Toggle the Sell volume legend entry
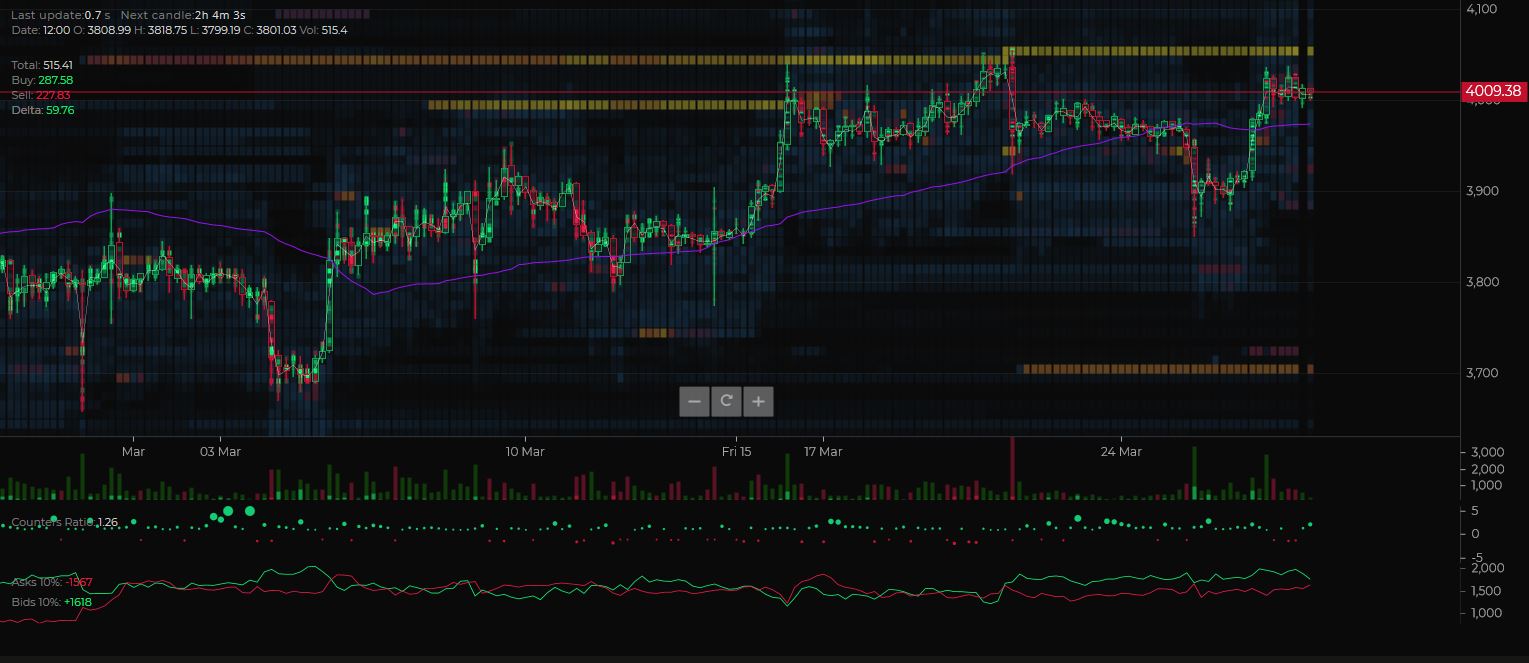Image resolution: width=1529 pixels, height=663 pixels. pyautogui.click(x=42, y=95)
